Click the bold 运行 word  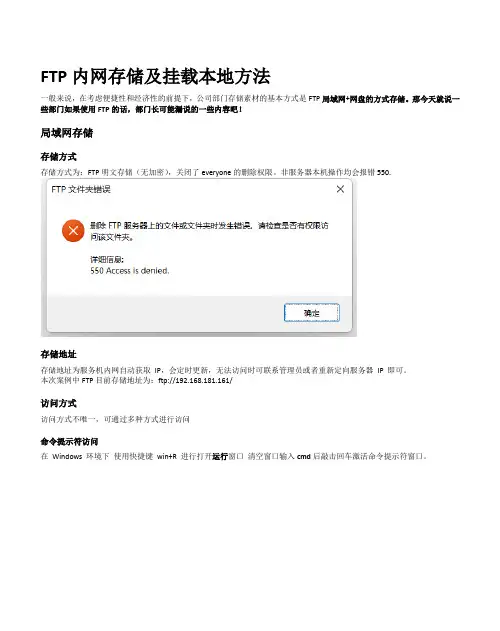(x=220, y=456)
